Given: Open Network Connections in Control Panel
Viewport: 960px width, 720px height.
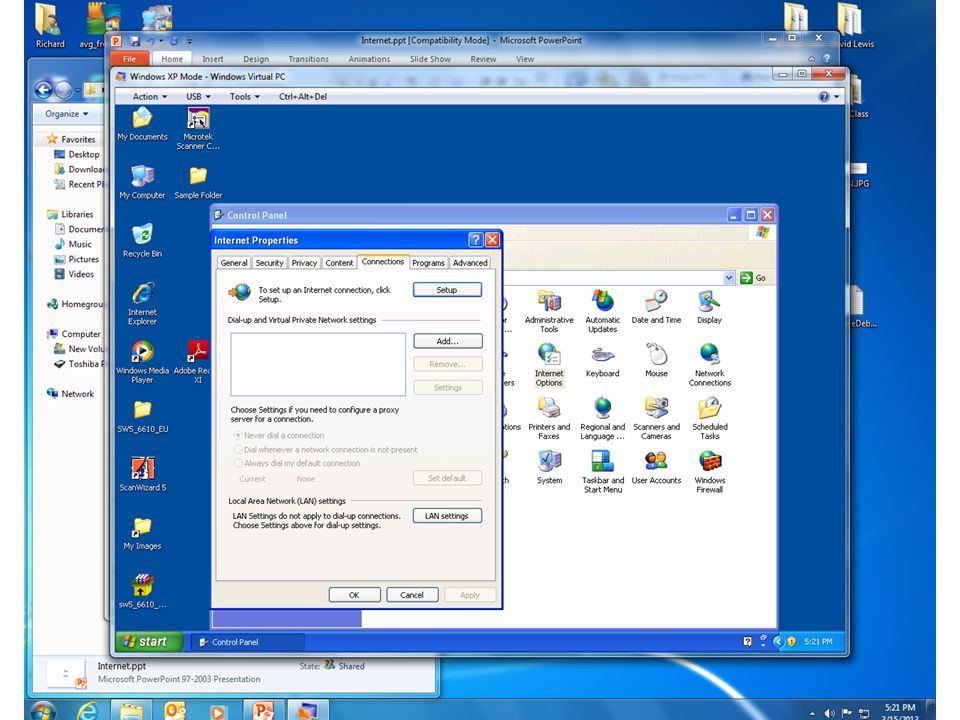Looking at the screenshot, I should [x=710, y=366].
